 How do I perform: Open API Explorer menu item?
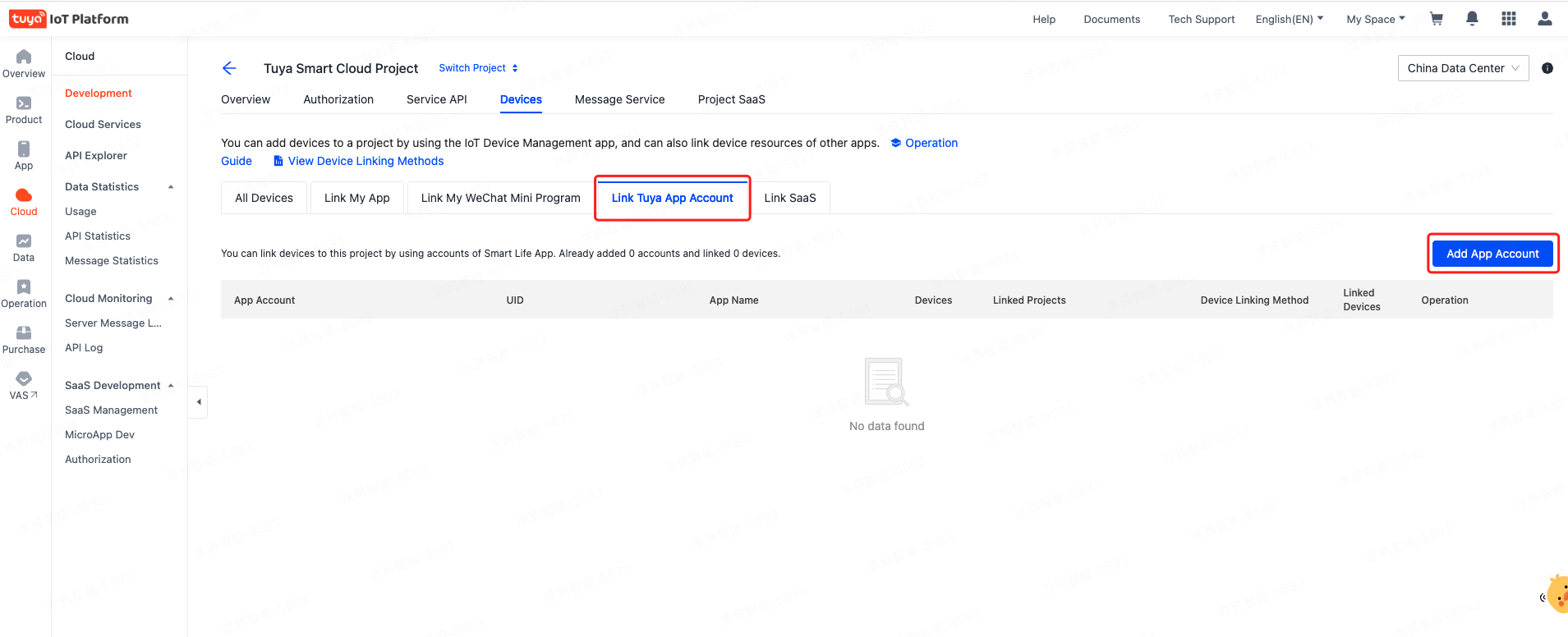pyautogui.click(x=96, y=156)
